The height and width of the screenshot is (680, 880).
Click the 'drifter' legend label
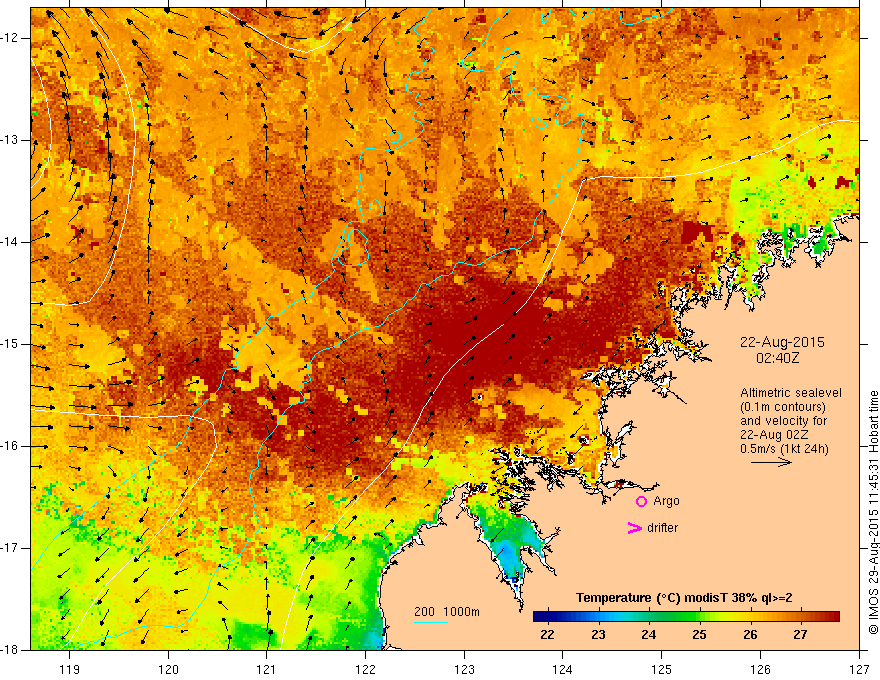[662, 528]
